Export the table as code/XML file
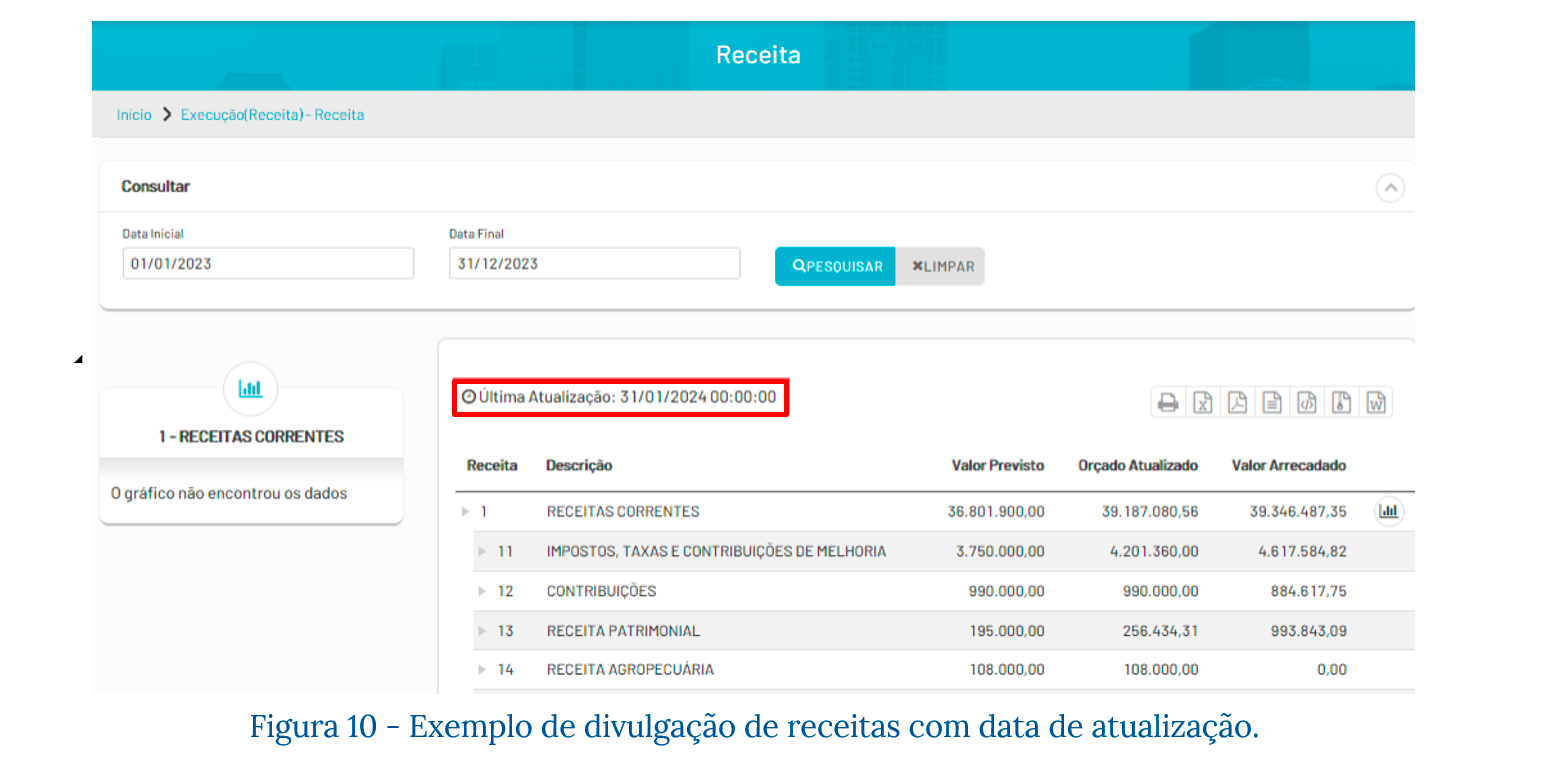1549x777 pixels. click(x=1306, y=403)
